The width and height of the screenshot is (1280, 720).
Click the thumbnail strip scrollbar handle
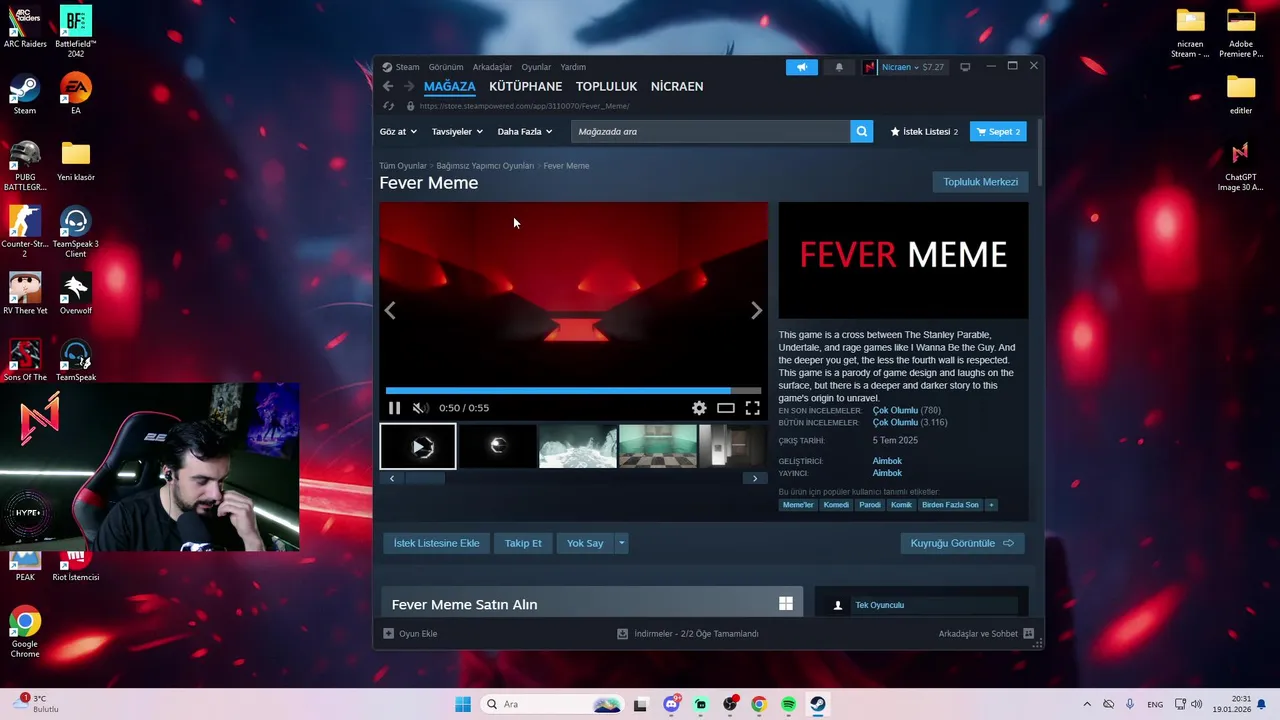(x=424, y=478)
